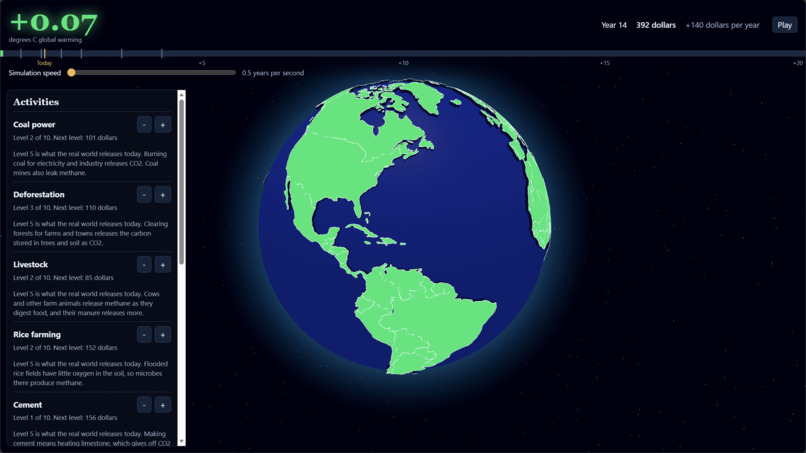The height and width of the screenshot is (453, 806).
Task: Adjust the Simulation speed slider handle
Action: [71, 73]
